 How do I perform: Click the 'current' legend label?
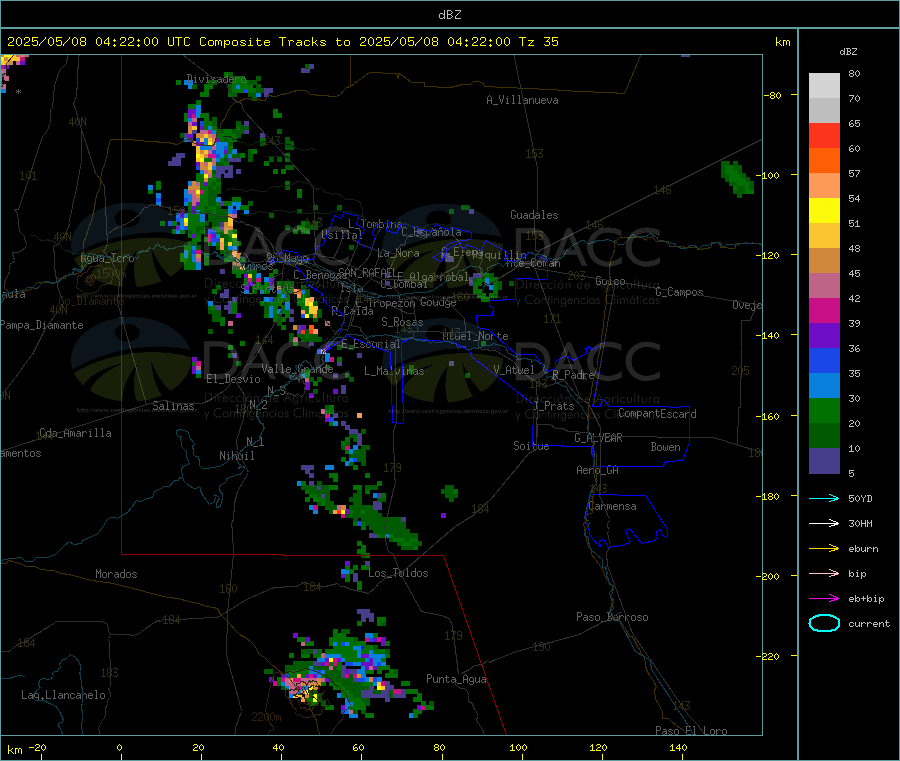868,623
